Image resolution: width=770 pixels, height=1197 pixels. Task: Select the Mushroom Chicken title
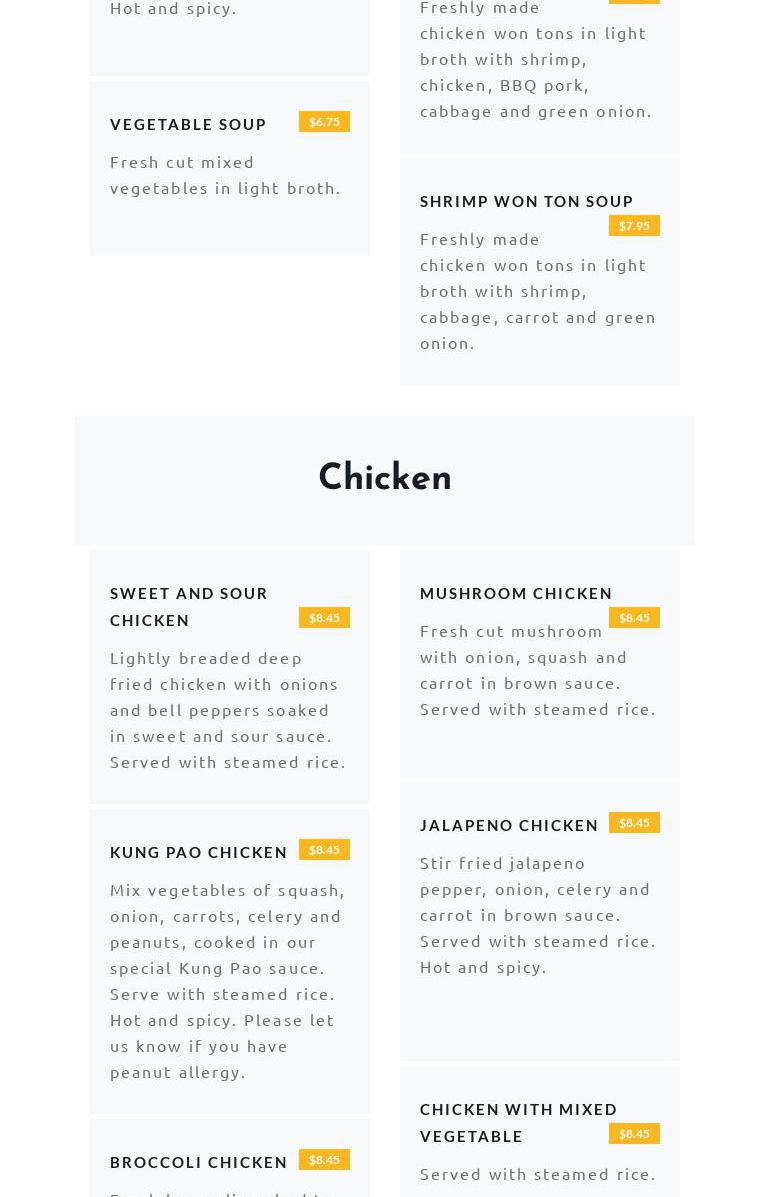click(516, 593)
